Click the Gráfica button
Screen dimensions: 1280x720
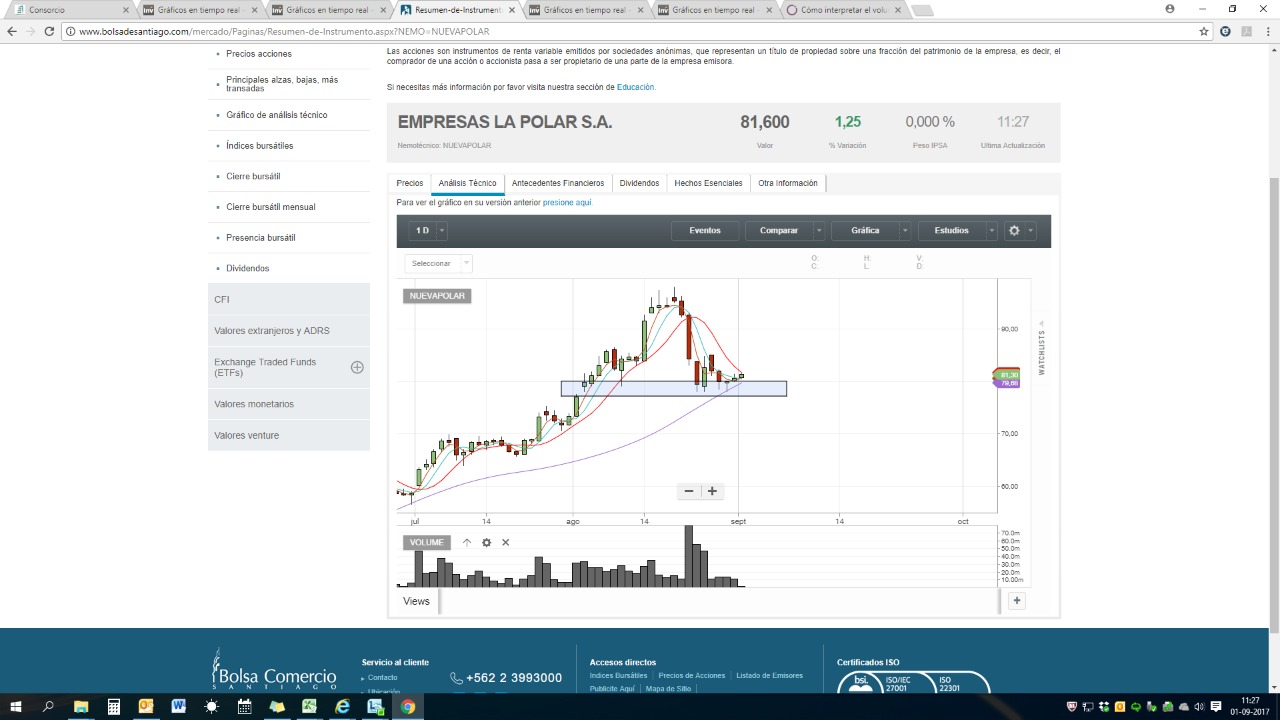point(866,231)
